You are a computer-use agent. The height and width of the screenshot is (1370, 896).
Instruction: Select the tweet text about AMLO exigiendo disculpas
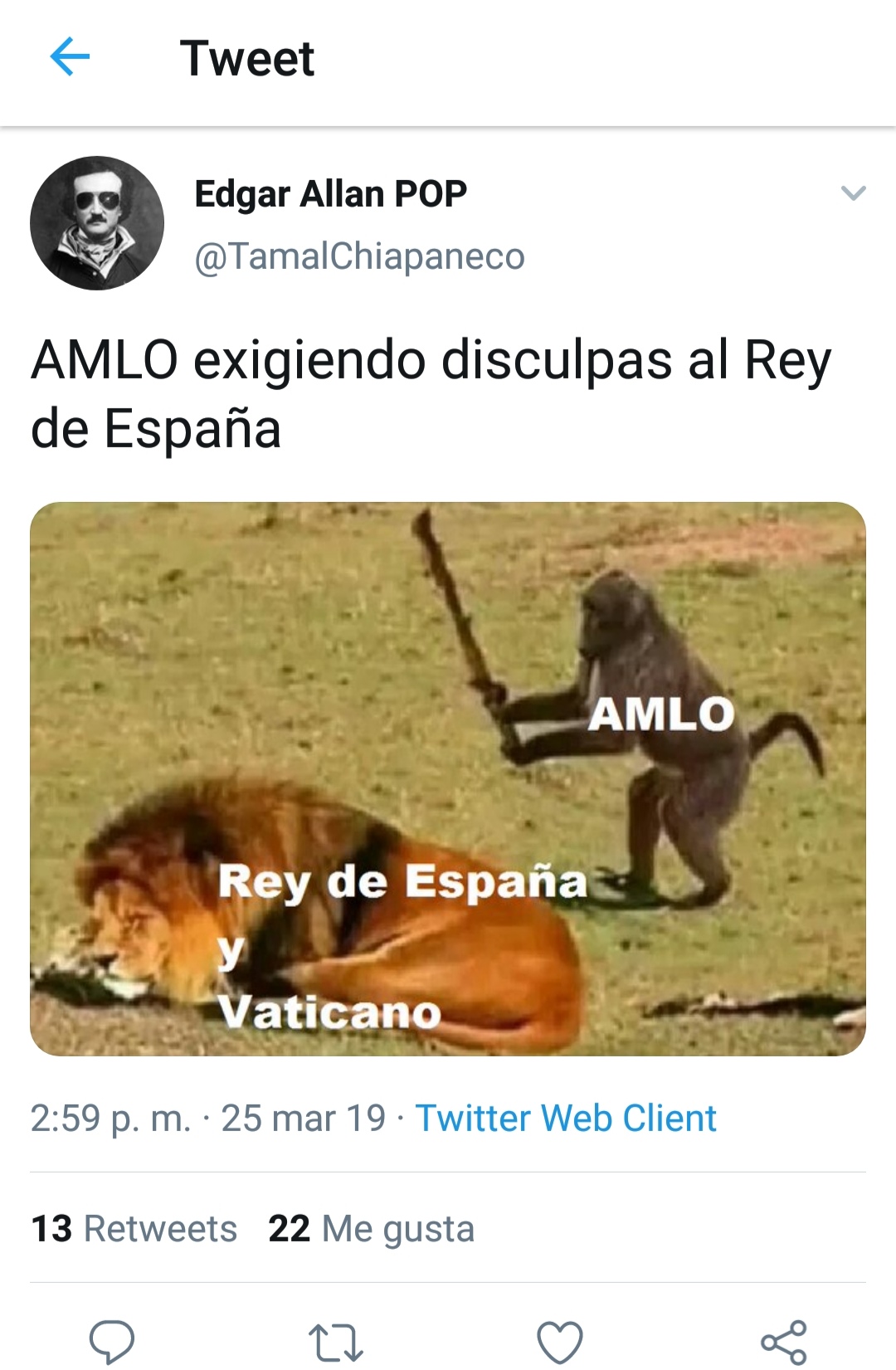(x=431, y=394)
